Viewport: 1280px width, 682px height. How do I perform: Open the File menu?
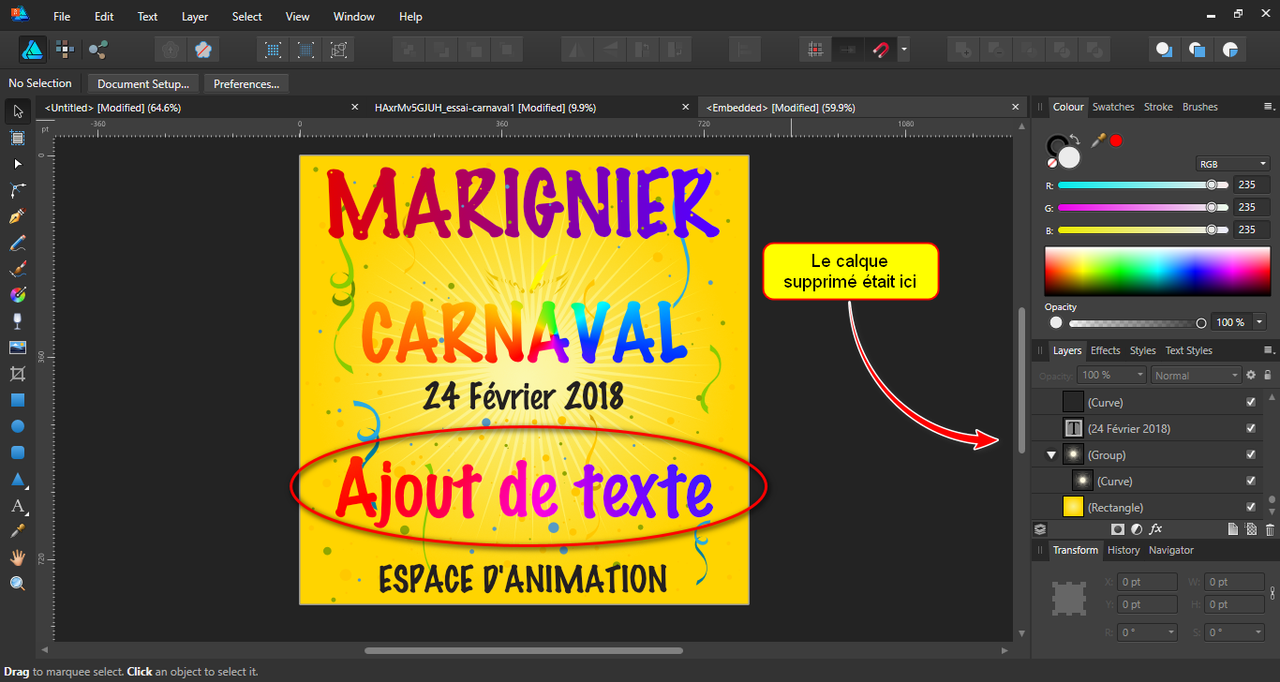point(62,17)
